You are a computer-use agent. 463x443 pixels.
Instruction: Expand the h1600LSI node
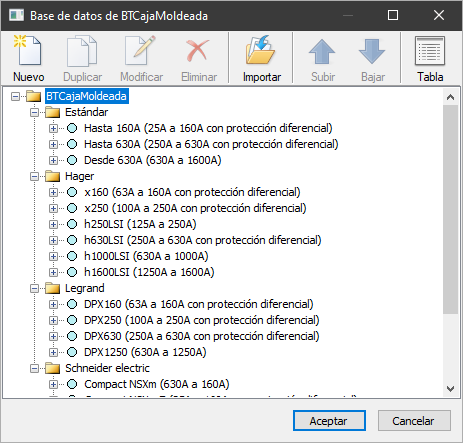pyautogui.click(x=53, y=273)
